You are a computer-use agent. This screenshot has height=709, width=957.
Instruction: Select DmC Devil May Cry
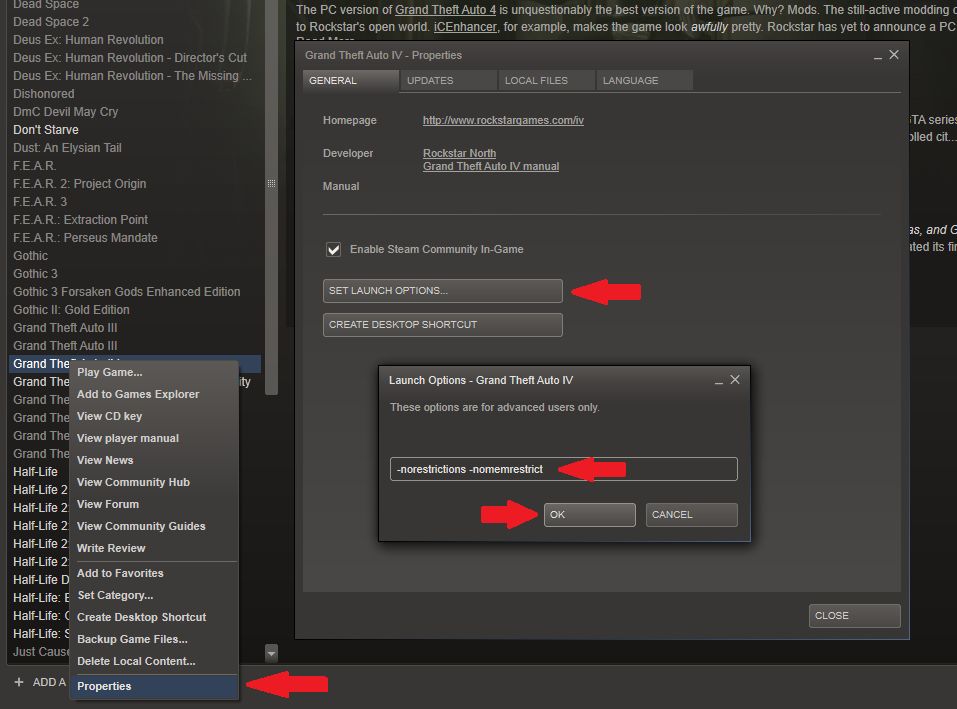click(x=66, y=112)
